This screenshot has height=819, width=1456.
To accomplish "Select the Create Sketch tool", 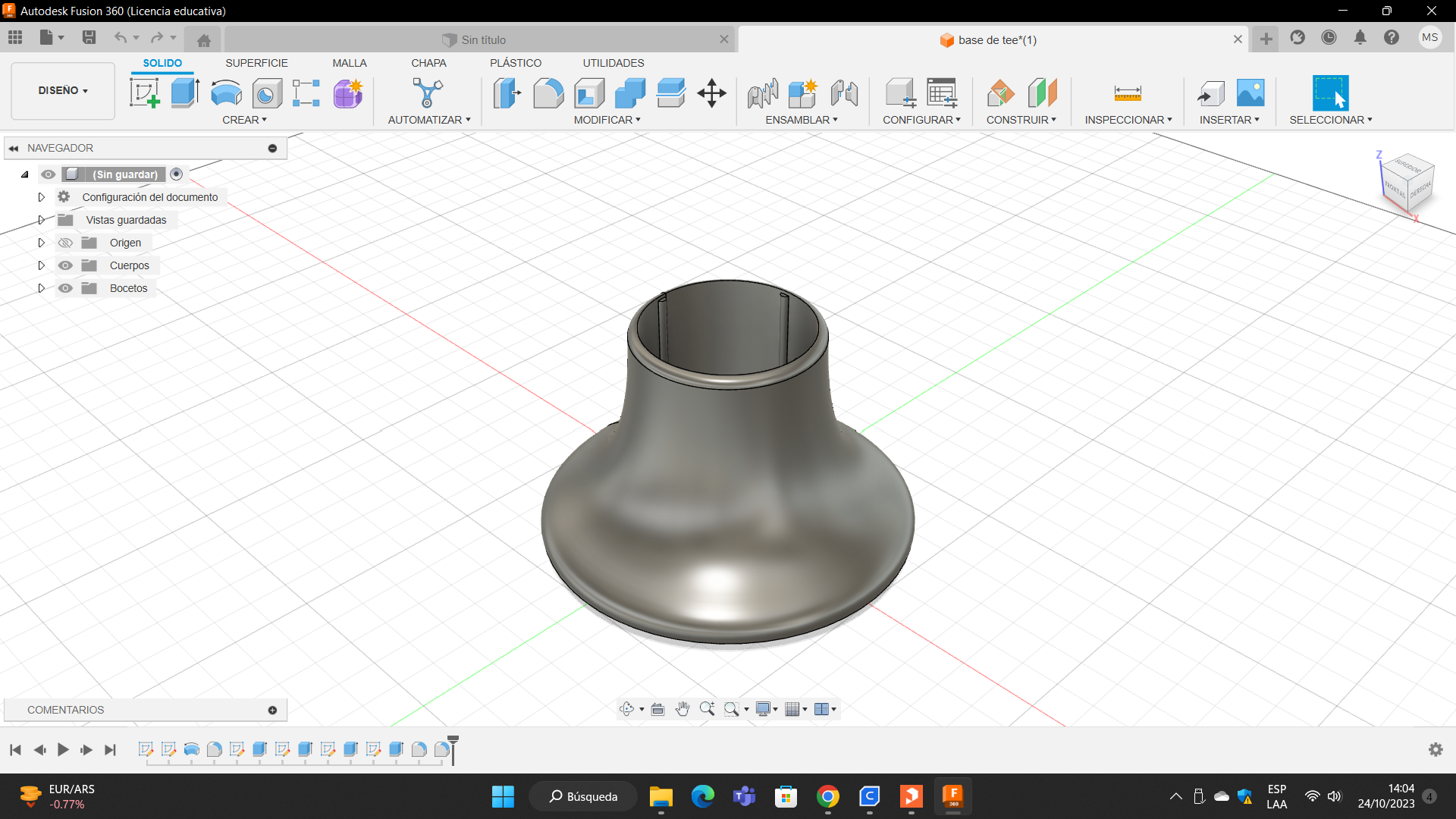I will [145, 93].
